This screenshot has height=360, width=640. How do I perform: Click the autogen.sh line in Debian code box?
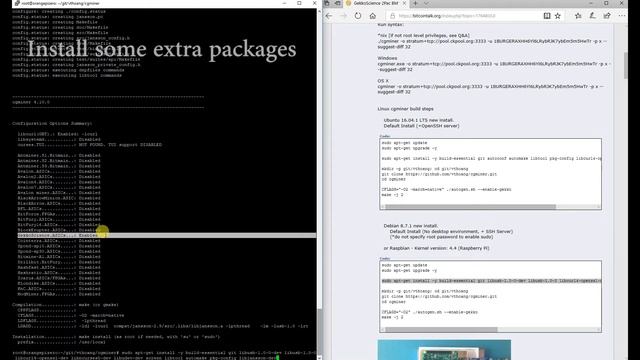click(x=429, y=312)
